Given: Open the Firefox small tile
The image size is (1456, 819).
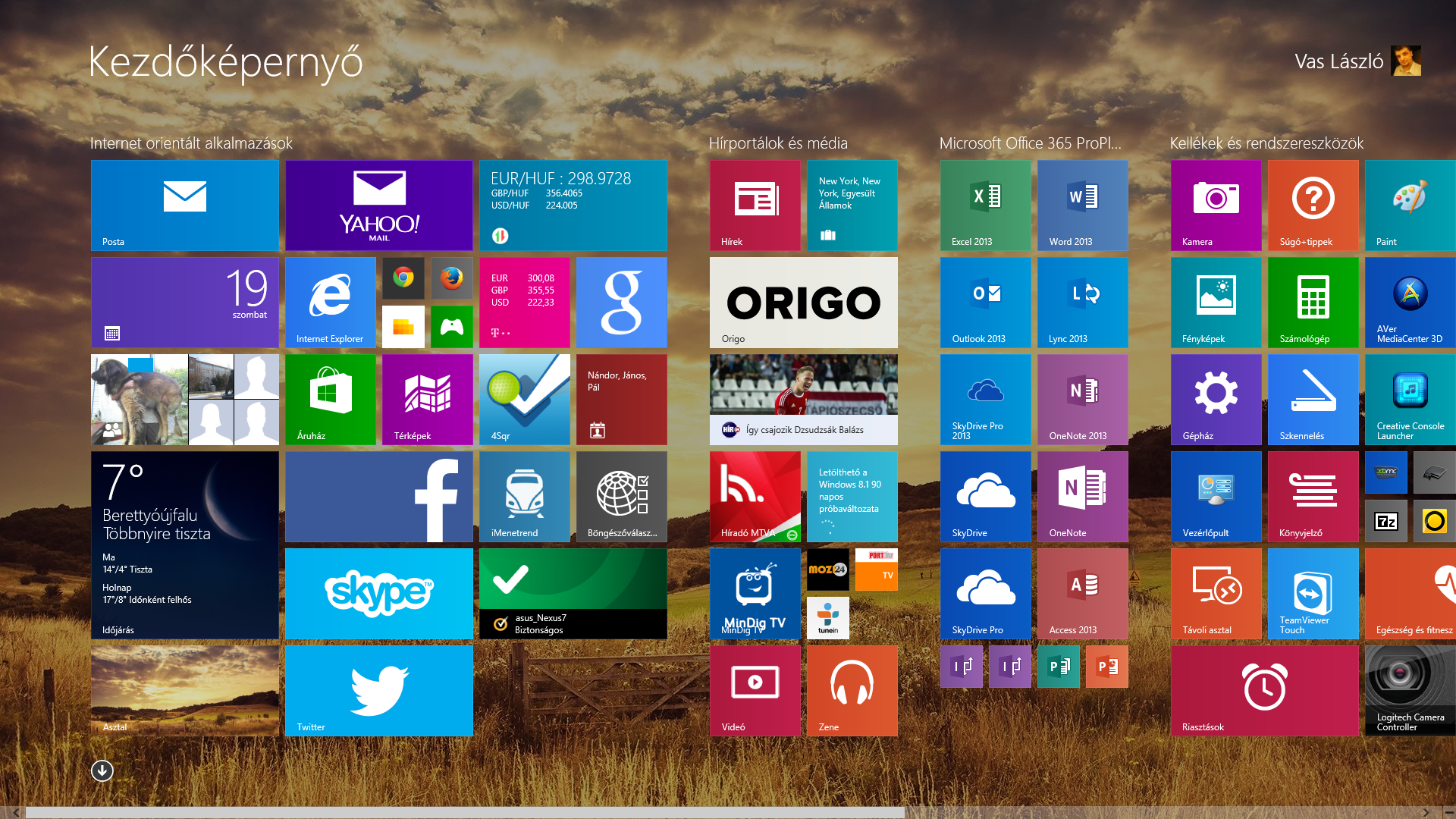Looking at the screenshot, I should [x=452, y=278].
